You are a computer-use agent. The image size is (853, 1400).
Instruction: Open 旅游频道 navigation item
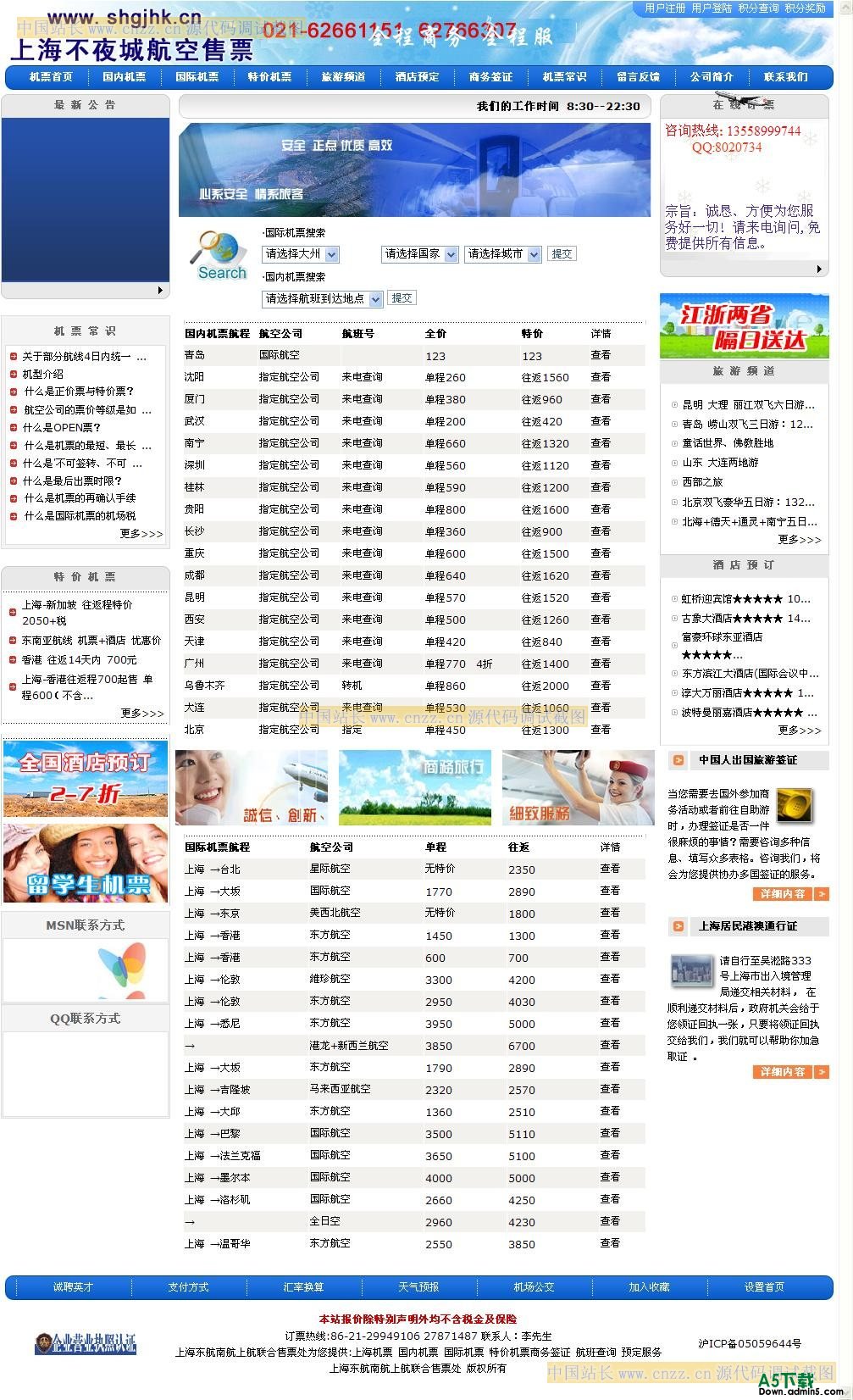tap(343, 77)
